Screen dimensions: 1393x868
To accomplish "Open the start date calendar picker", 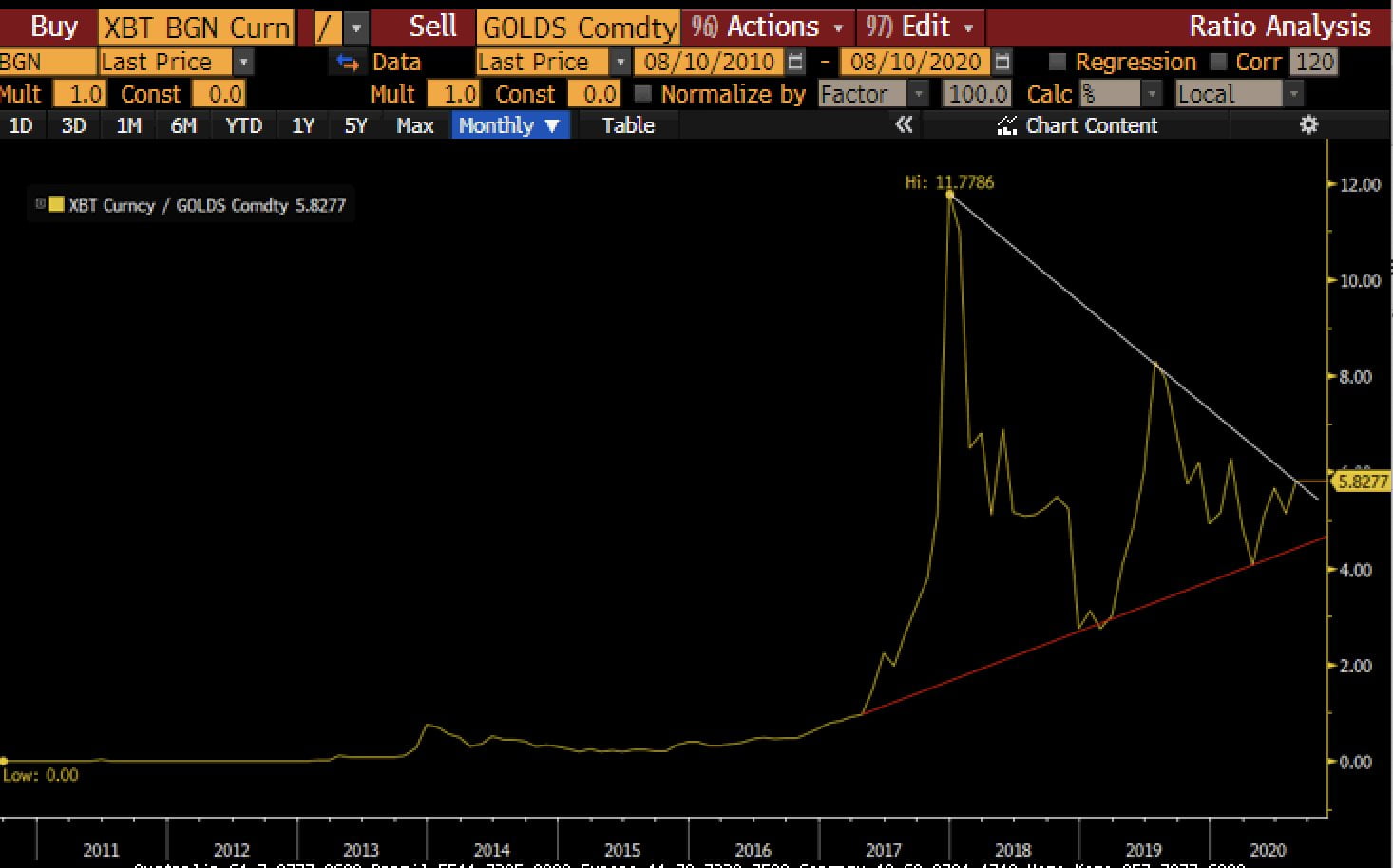I will click(x=796, y=63).
